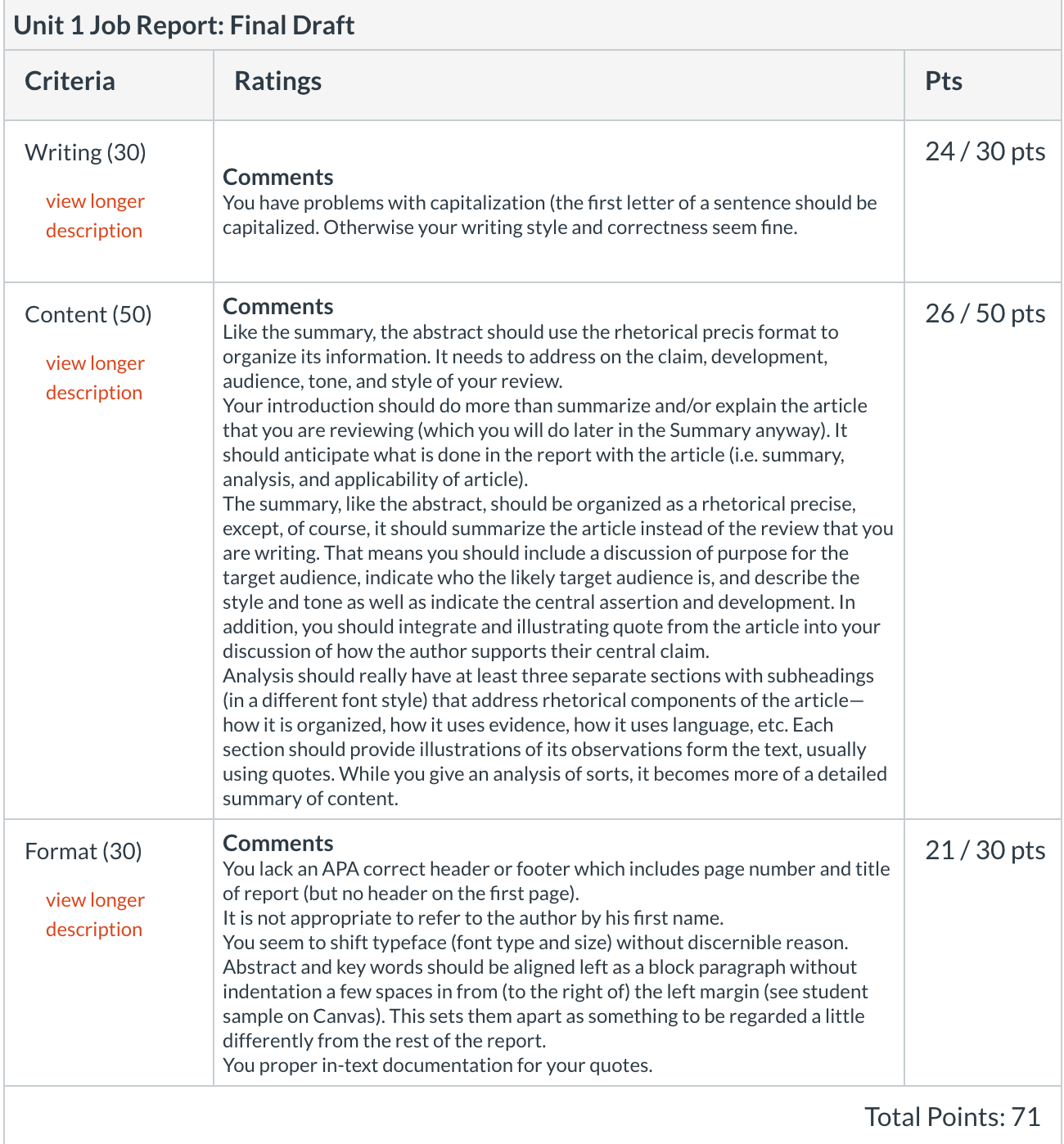Click Comments heading in Format row

pos(278,843)
